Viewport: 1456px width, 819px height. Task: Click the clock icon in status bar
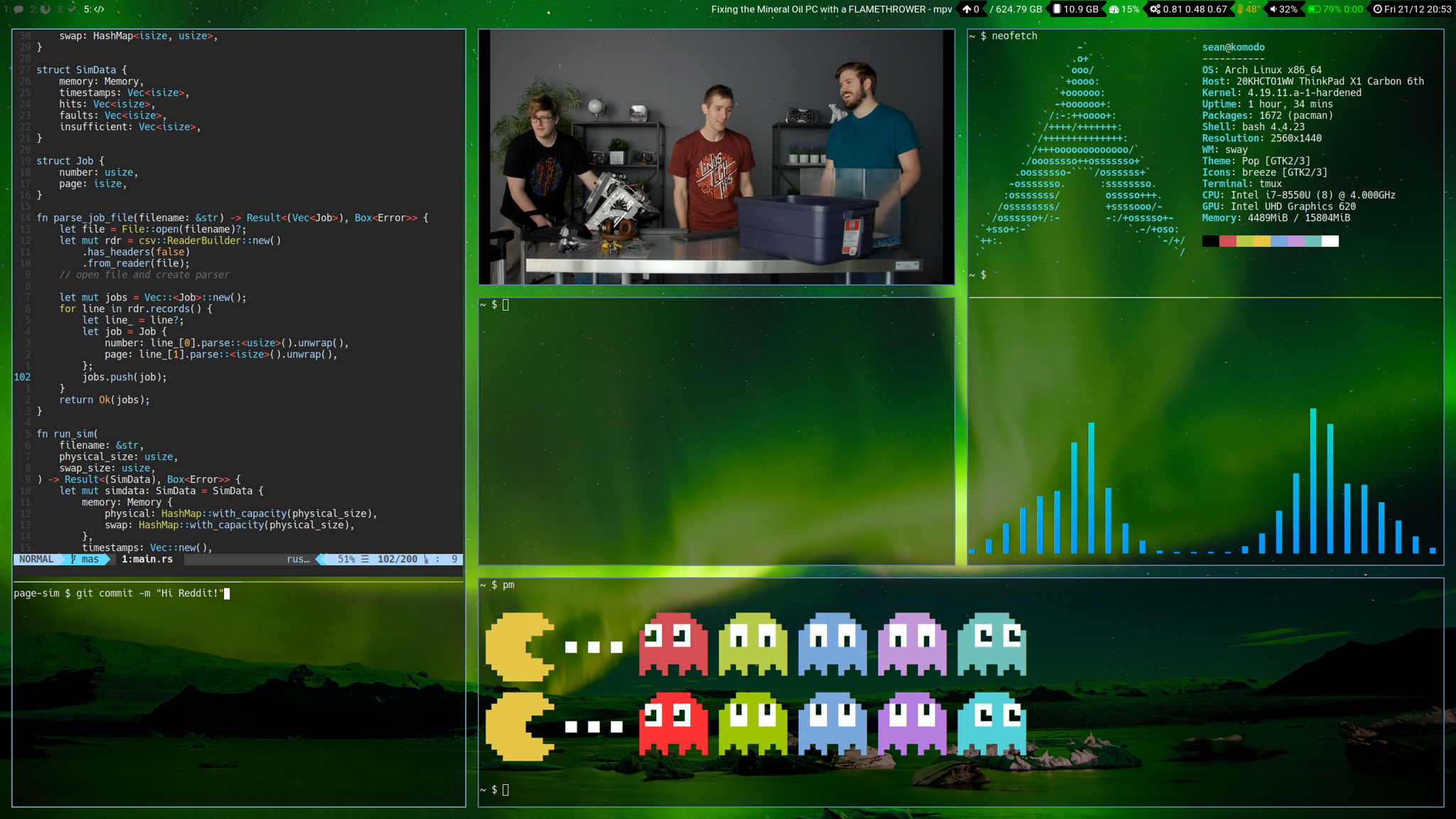tap(1377, 9)
